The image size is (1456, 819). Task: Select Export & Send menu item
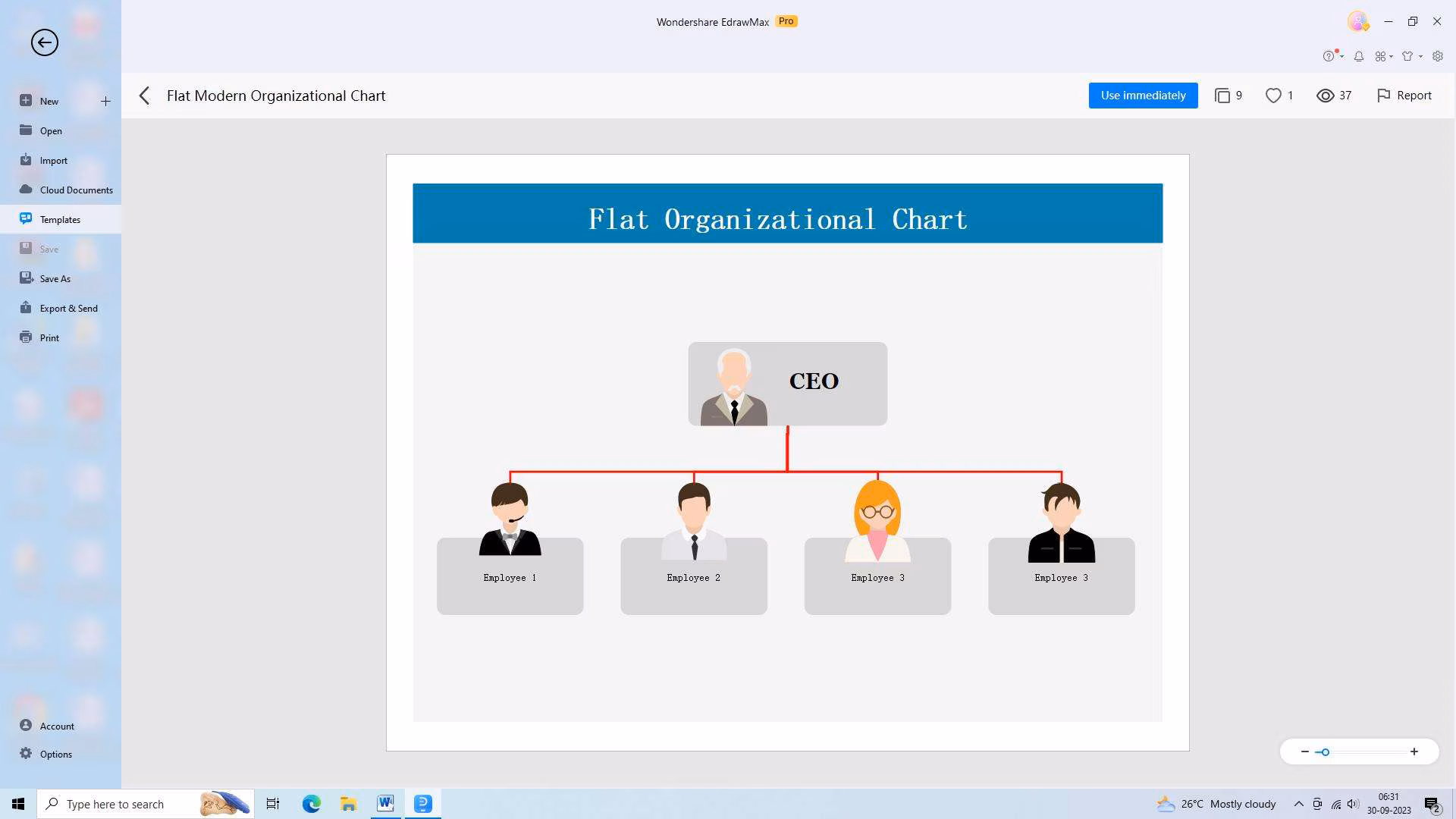coord(68,308)
